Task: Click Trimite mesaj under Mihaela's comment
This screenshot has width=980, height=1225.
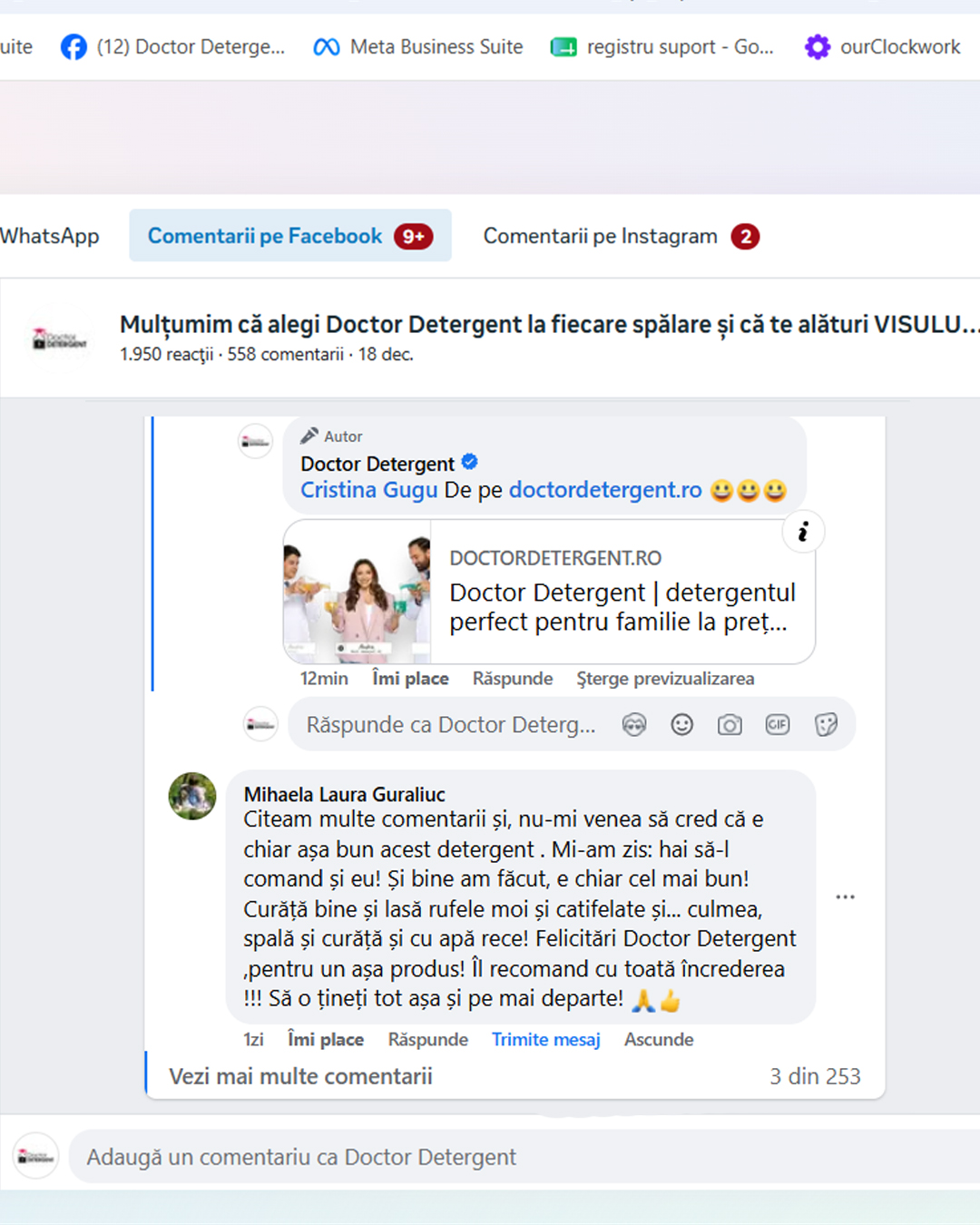Action: point(546,1040)
